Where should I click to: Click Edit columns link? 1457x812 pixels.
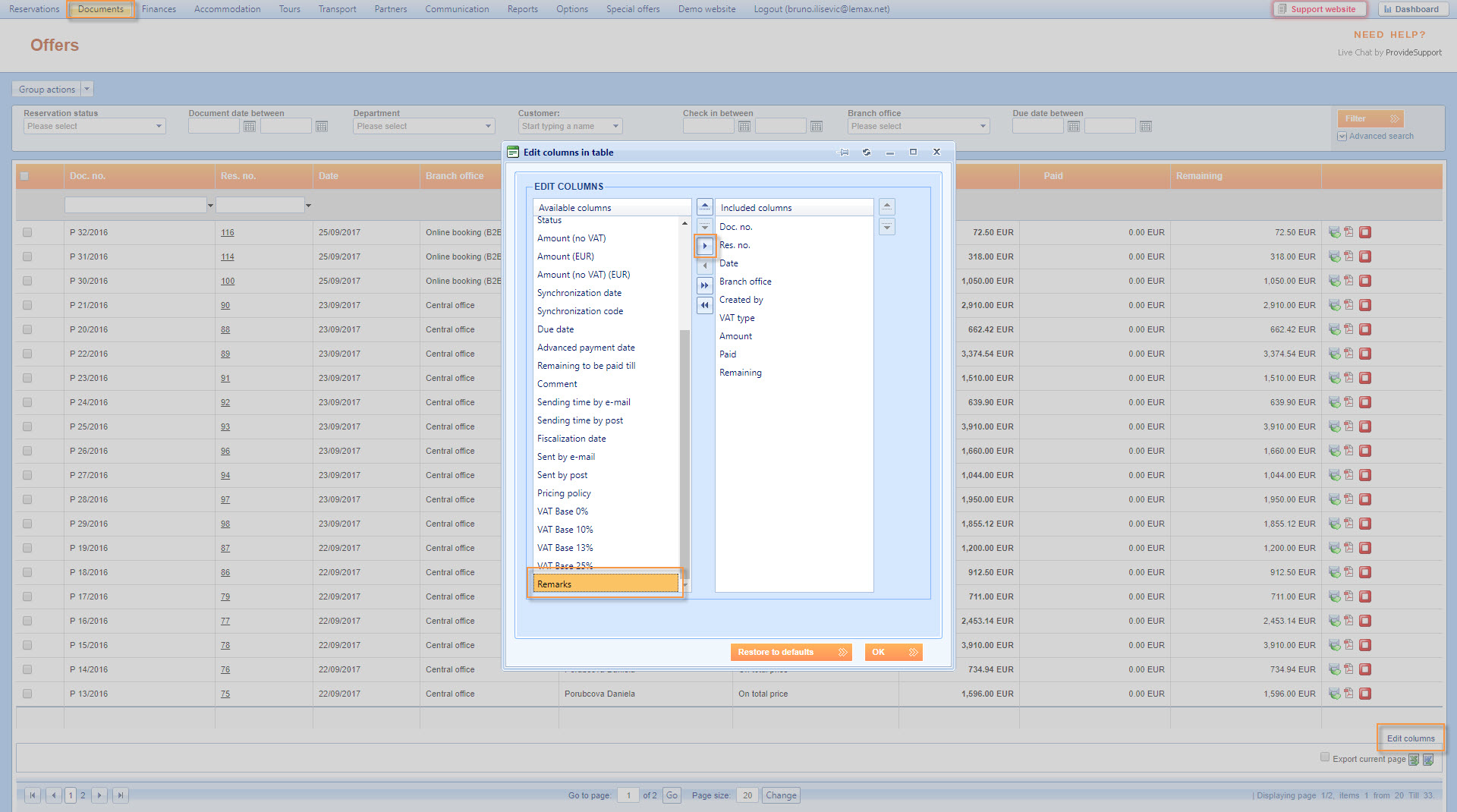pyautogui.click(x=1411, y=738)
